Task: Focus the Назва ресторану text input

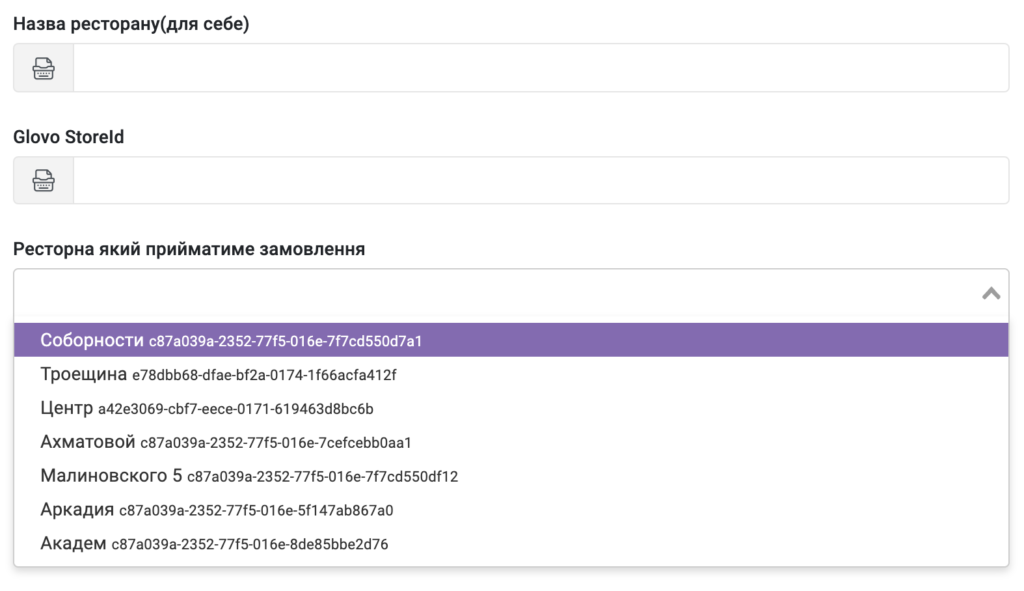Action: click(540, 68)
